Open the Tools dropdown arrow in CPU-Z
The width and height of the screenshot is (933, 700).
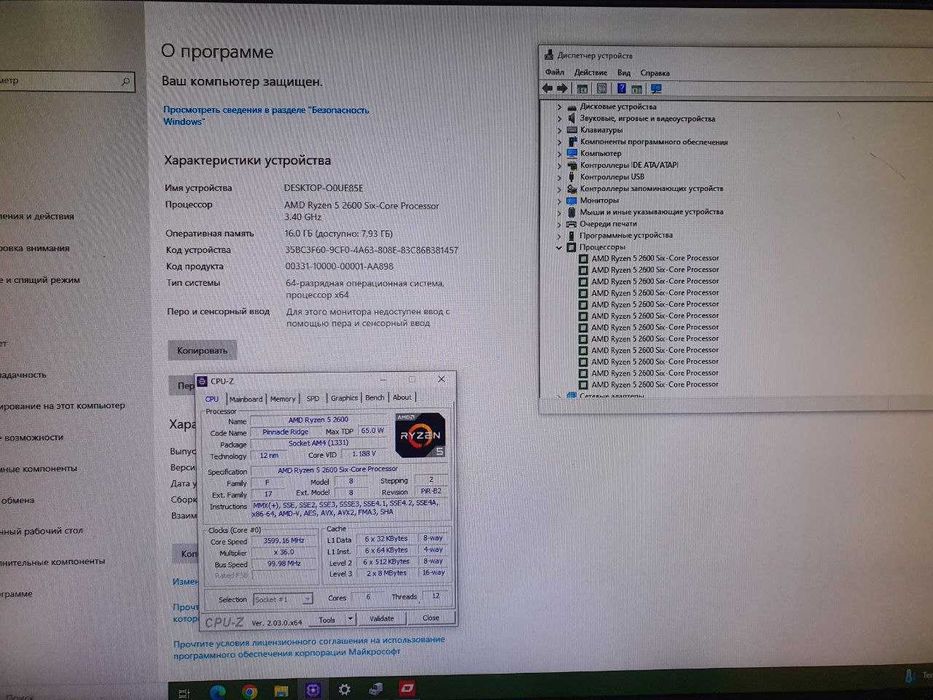[x=350, y=619]
